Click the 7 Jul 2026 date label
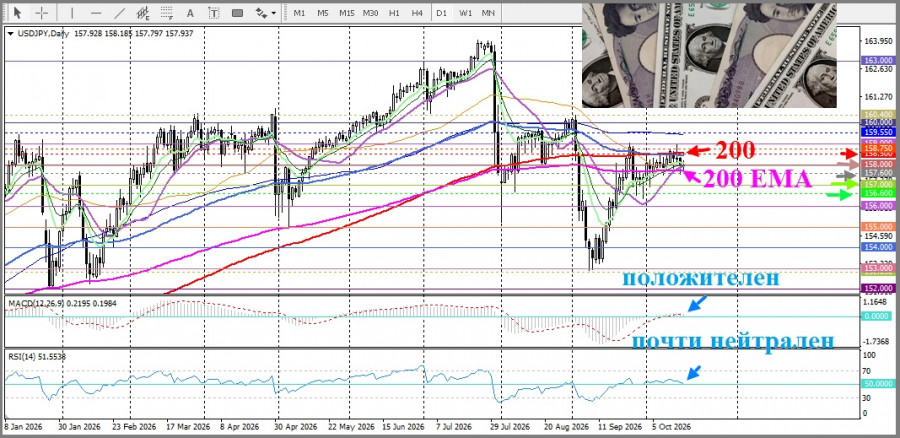This screenshot has height=438, width=900. pos(455,428)
